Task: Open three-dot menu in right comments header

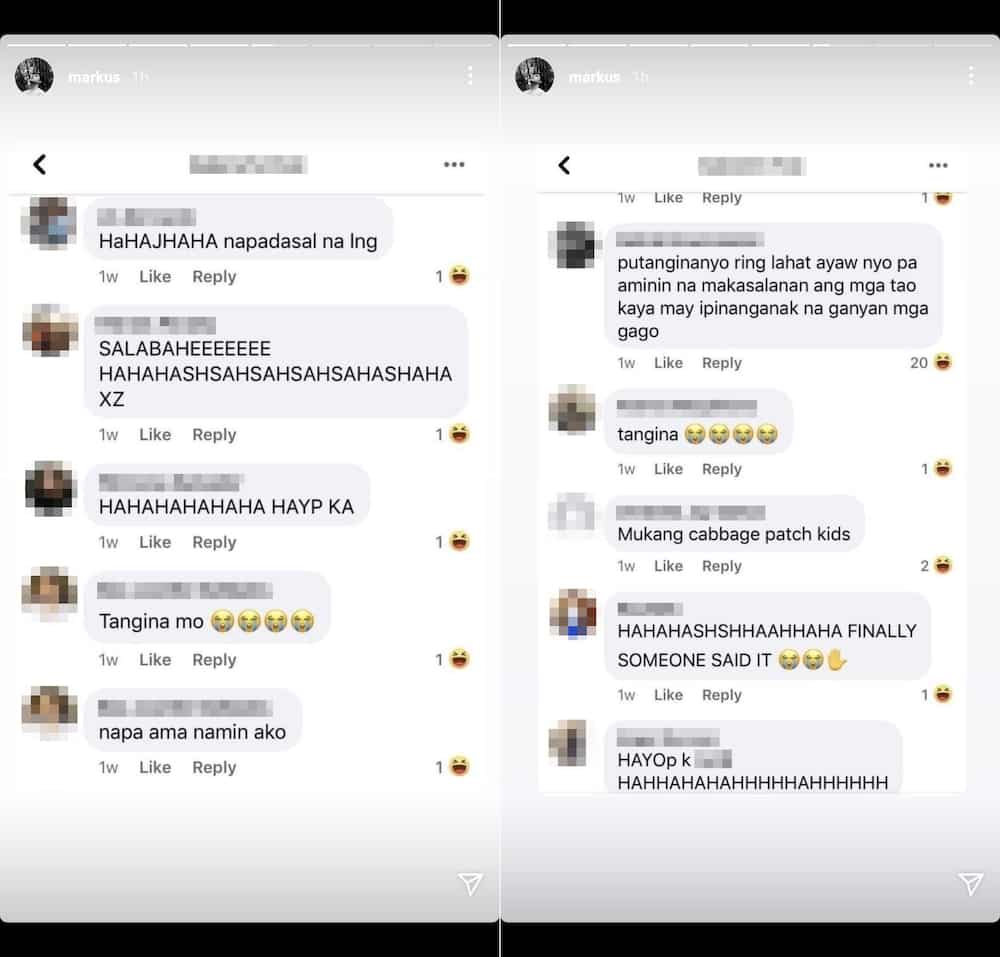Action: [x=938, y=165]
